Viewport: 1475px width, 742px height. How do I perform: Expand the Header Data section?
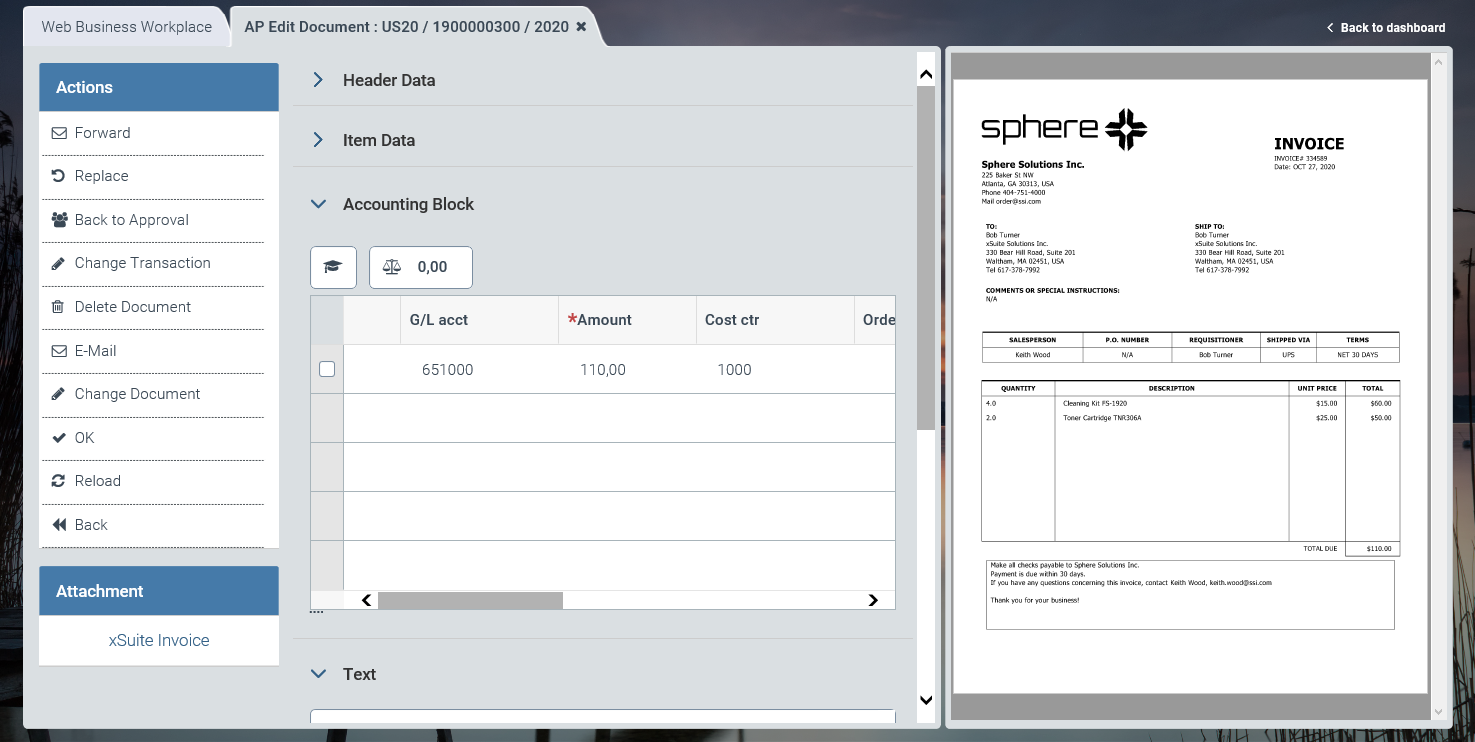[x=318, y=80]
